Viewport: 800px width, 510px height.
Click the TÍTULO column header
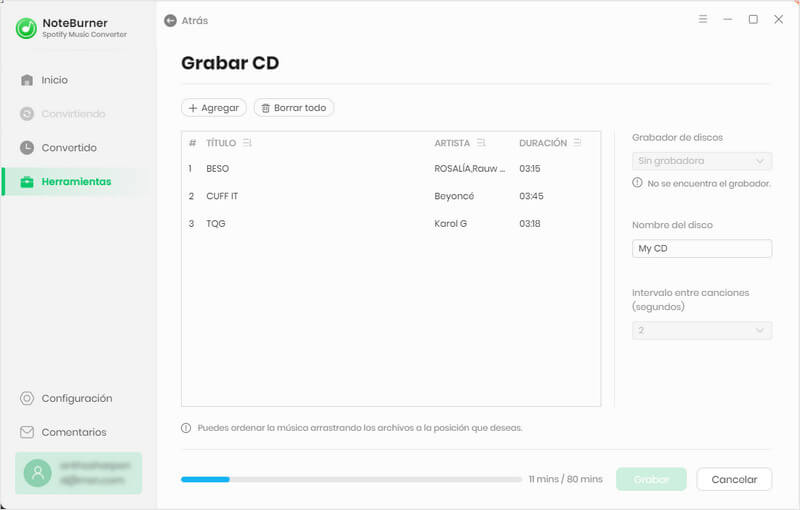coord(221,143)
